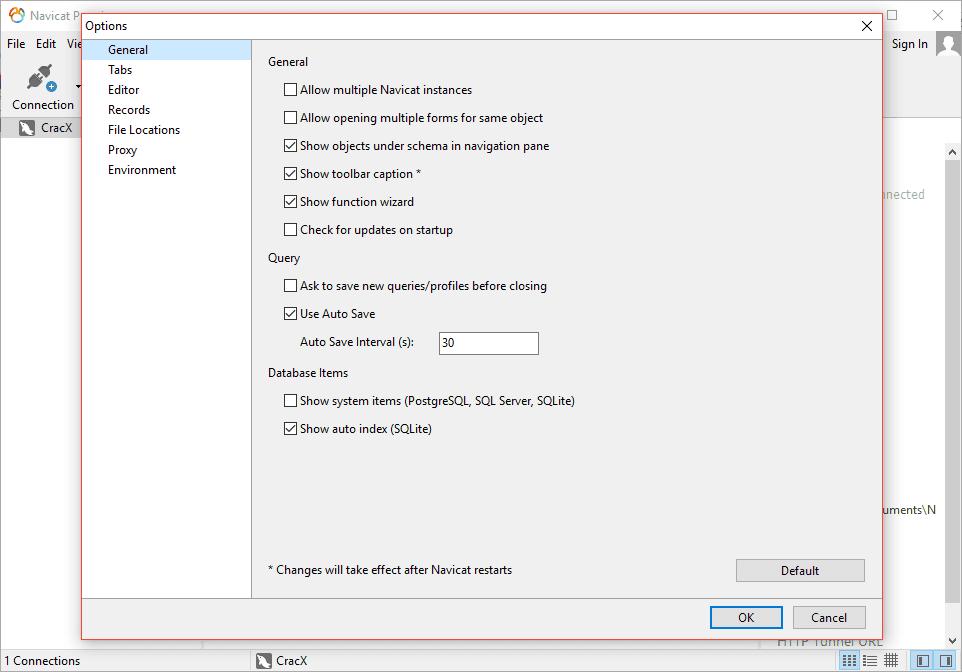962x672 pixels.
Task: Click the CracX icon in the status bar
Action: coord(262,660)
